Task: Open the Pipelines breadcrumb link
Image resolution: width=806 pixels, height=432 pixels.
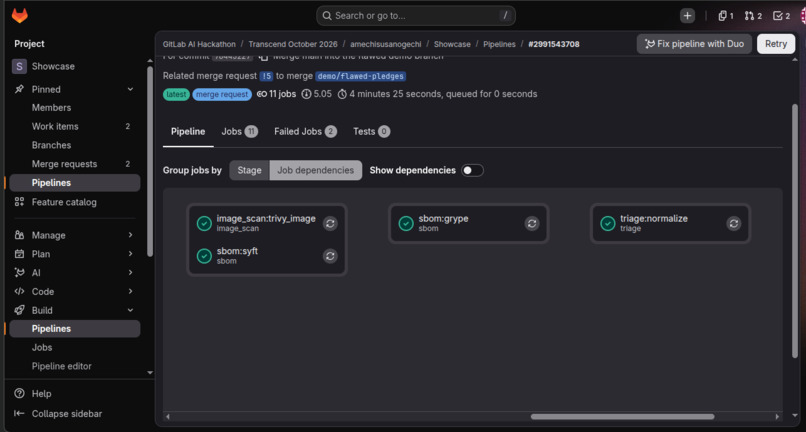Action: (x=499, y=44)
